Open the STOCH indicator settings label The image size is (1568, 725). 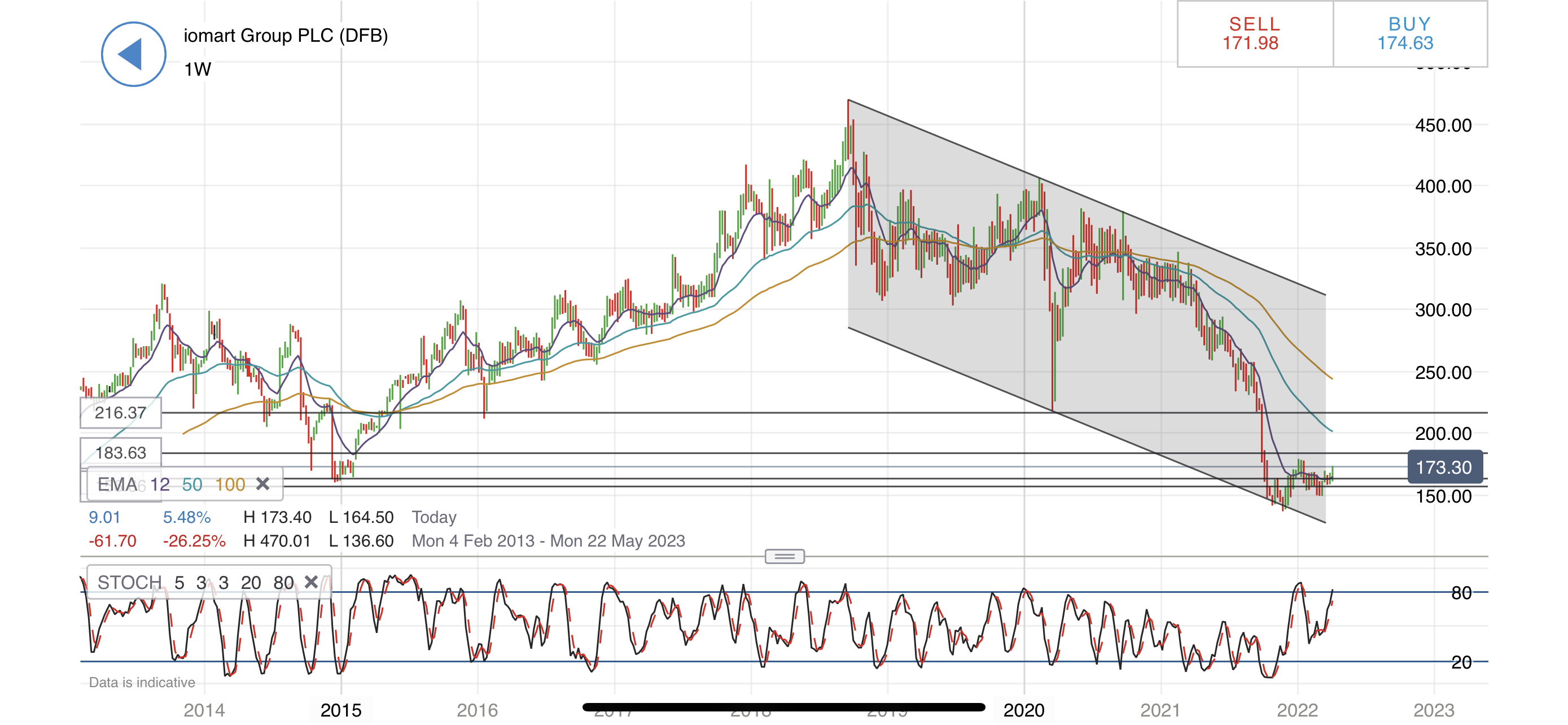[129, 583]
